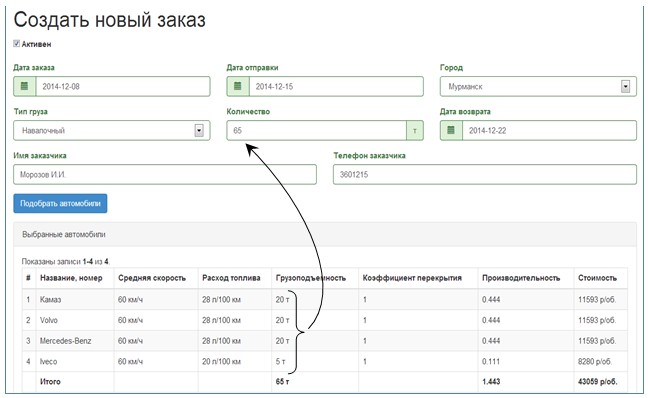Select the Iveco row name cell

[75, 361]
